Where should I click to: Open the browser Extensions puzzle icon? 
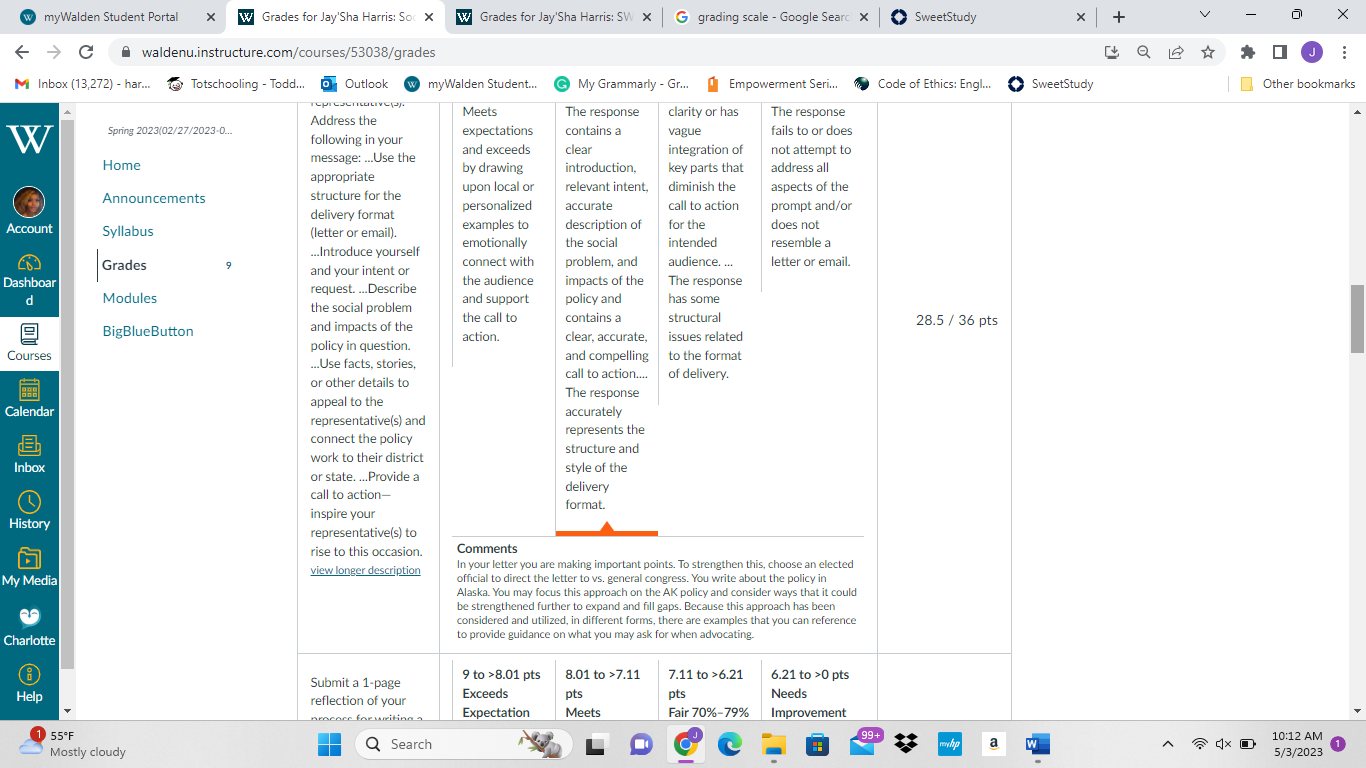1247,52
